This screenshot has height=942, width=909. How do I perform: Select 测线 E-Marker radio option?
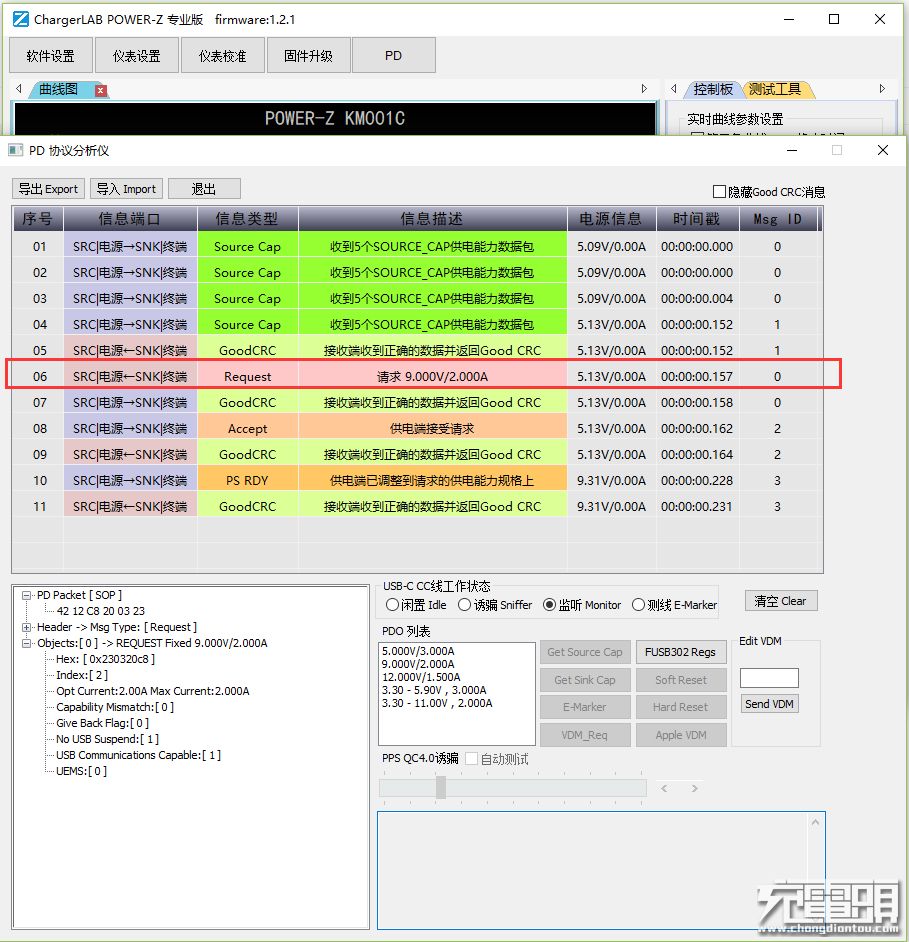(638, 604)
